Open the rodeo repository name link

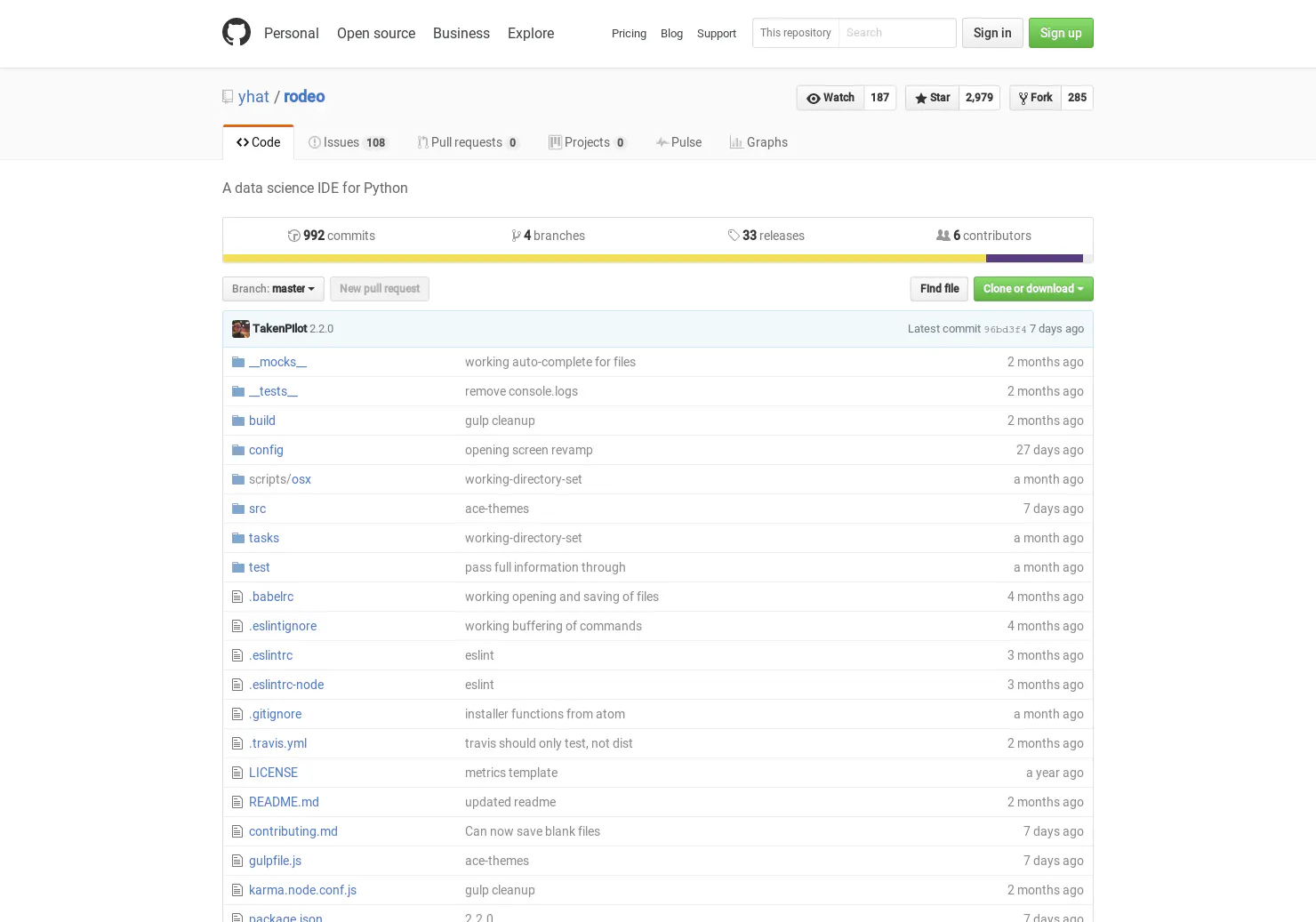pos(304,97)
